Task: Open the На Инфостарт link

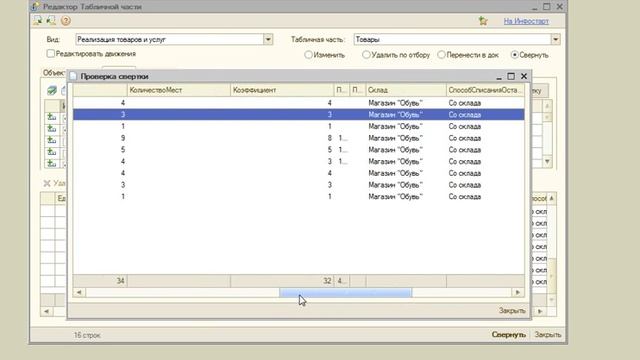Action: 526,21
